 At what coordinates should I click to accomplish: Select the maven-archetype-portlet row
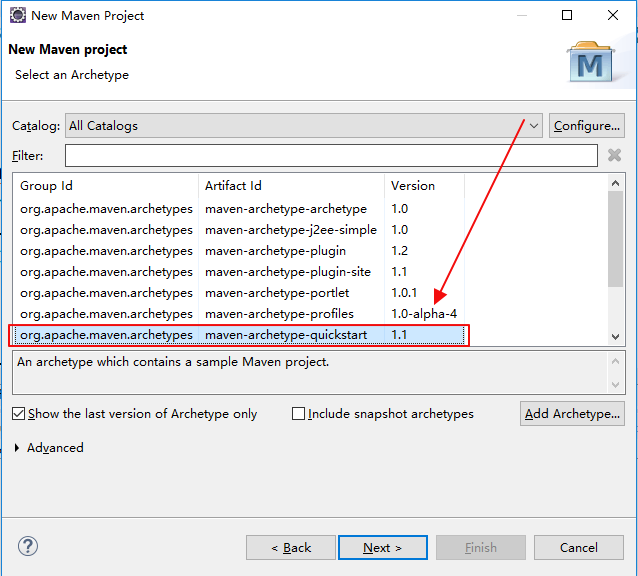point(239,293)
